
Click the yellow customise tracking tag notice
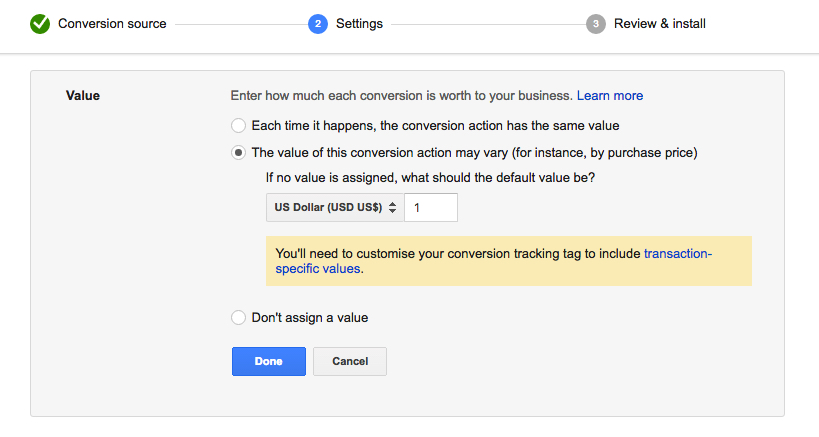click(509, 261)
